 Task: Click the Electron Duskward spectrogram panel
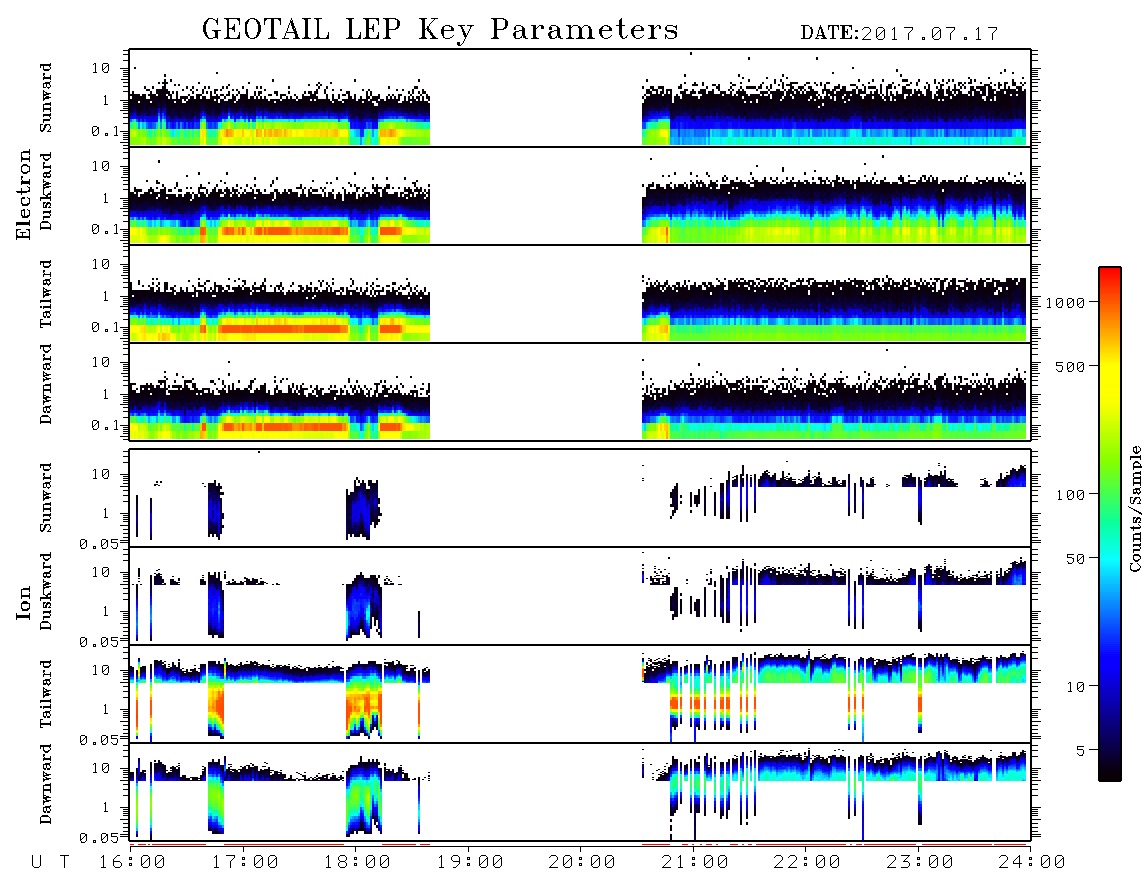pos(580,196)
